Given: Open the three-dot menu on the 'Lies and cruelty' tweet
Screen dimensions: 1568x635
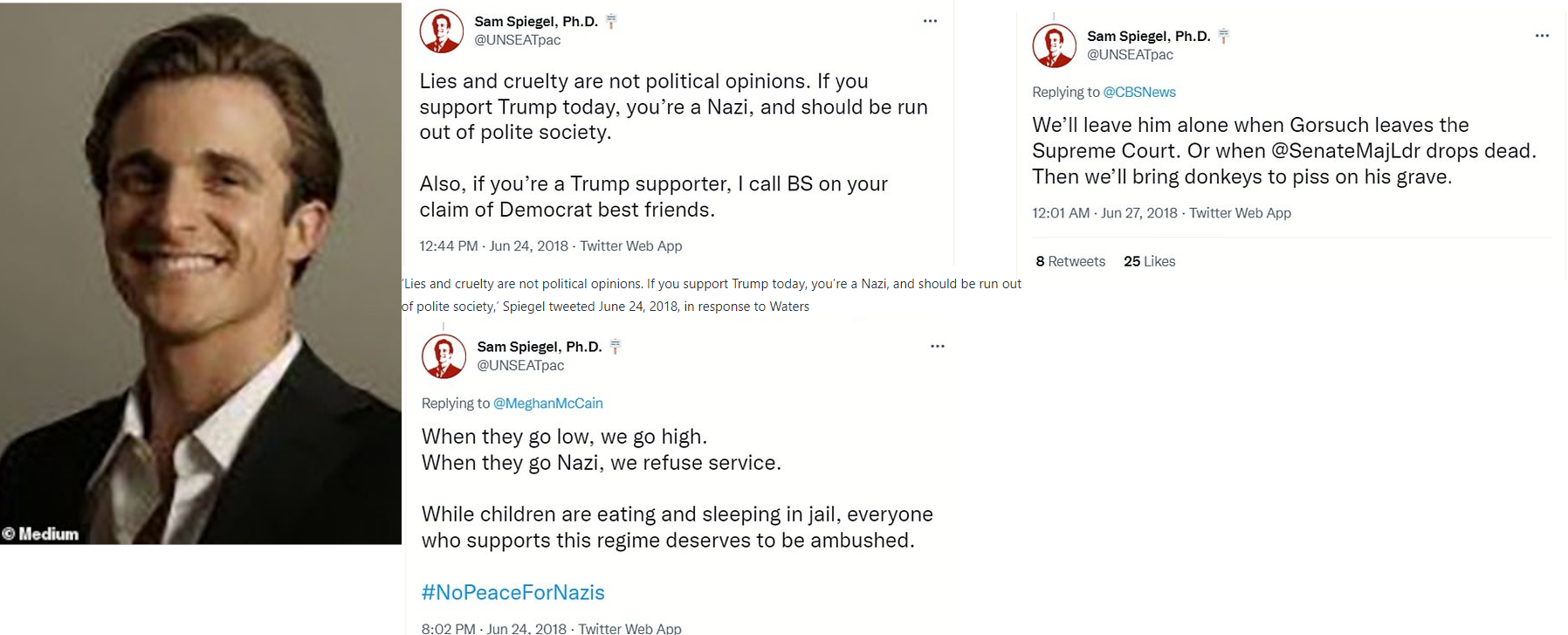Looking at the screenshot, I should 930,21.
